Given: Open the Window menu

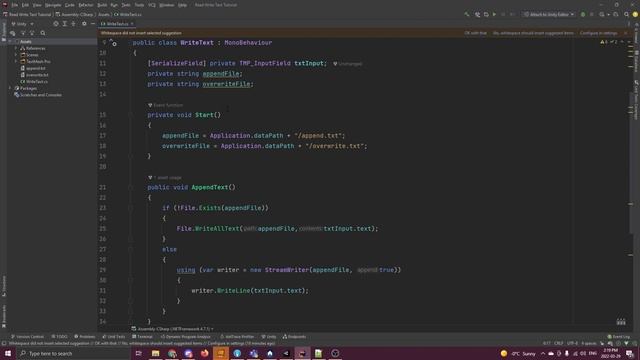Looking at the screenshot, I should 167,5.
